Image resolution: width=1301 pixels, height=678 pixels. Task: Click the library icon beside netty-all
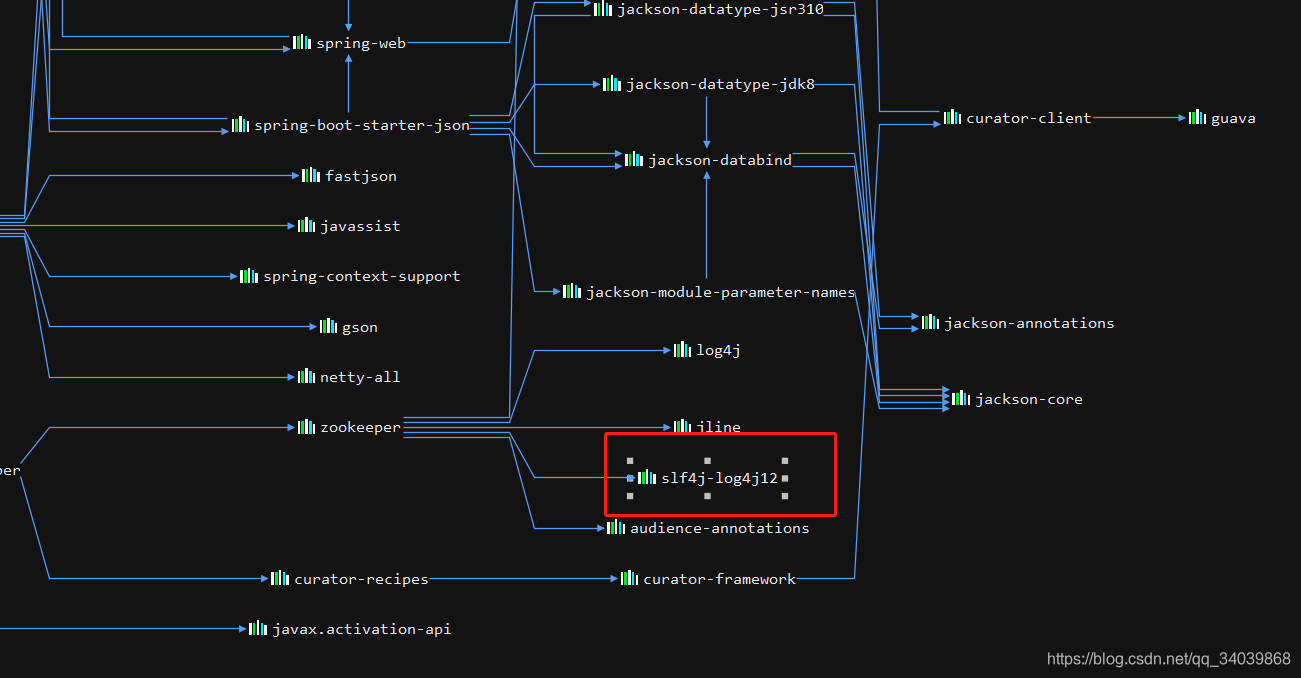(x=306, y=376)
